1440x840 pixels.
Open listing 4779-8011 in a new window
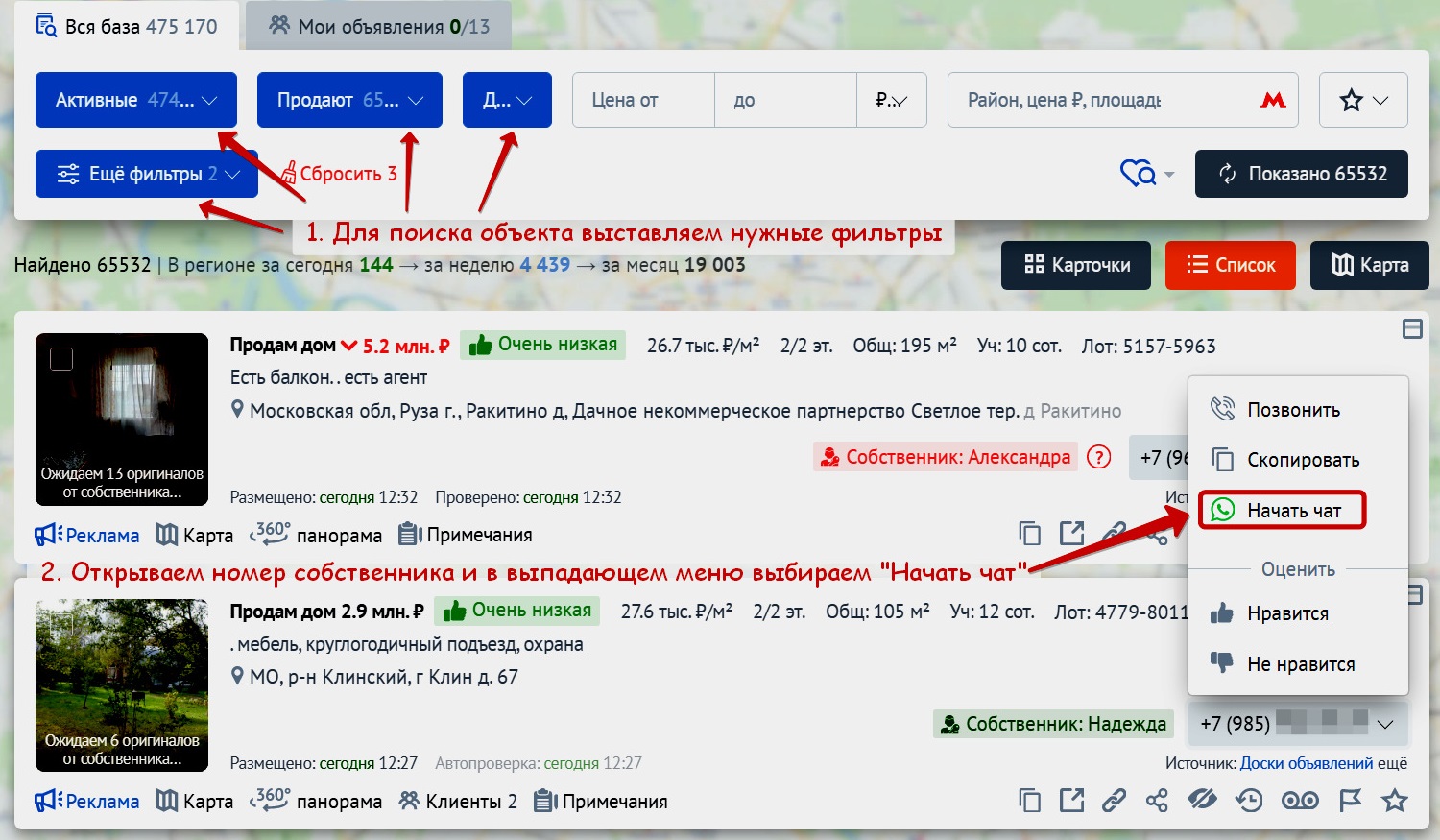click(x=1071, y=800)
